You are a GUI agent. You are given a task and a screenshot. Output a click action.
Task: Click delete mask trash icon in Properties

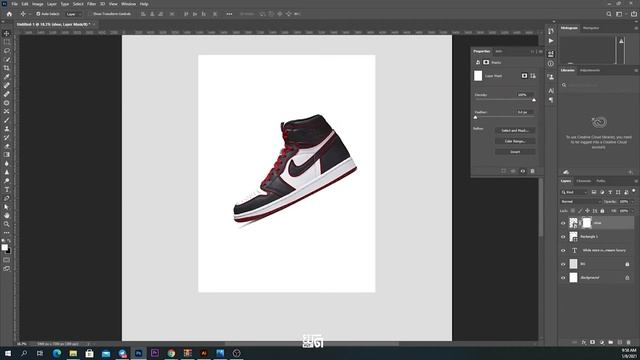tap(532, 171)
